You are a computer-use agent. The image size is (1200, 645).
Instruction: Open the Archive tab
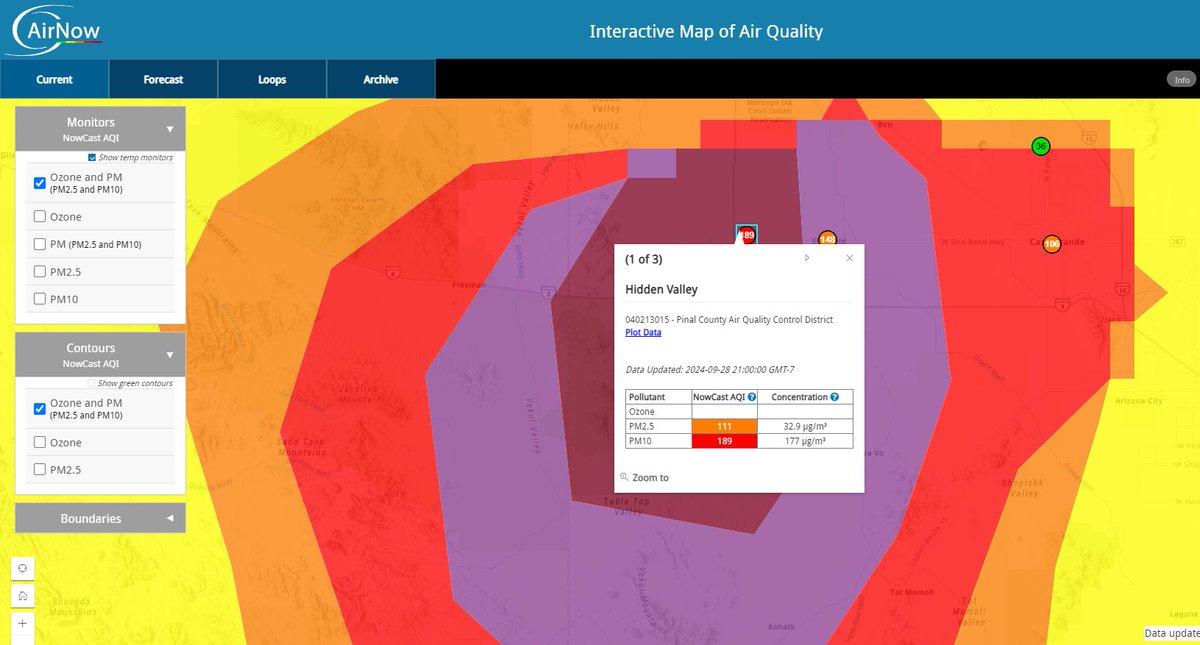[x=380, y=78]
